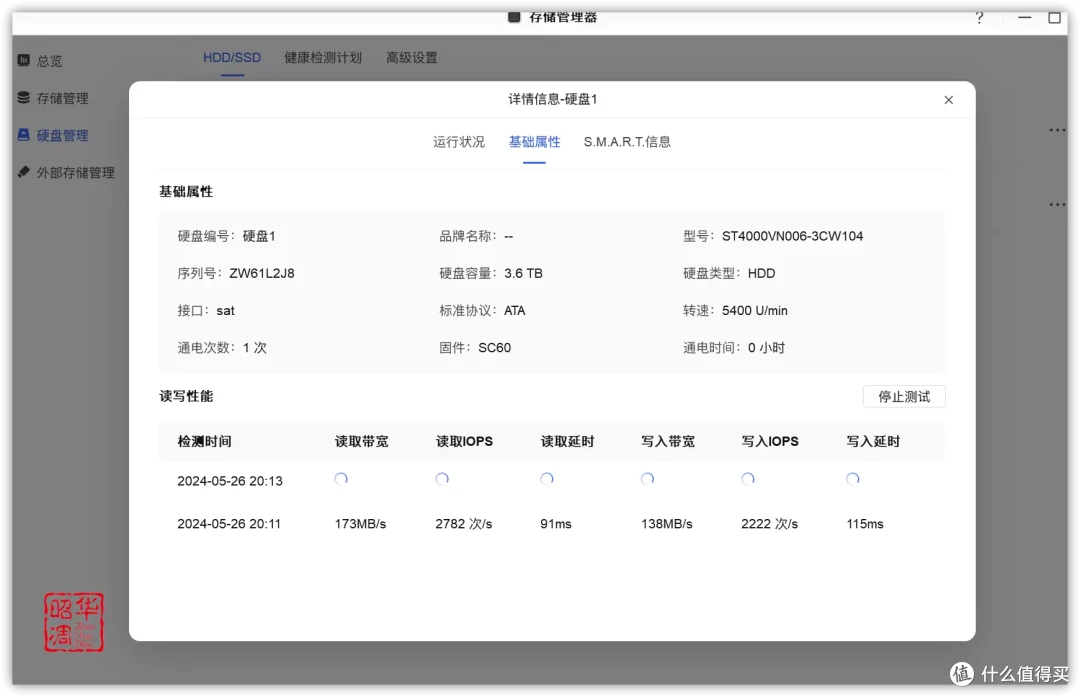Open the S.M.A.R.T.信息 tab
The image size is (1080, 697).
pyautogui.click(x=627, y=142)
